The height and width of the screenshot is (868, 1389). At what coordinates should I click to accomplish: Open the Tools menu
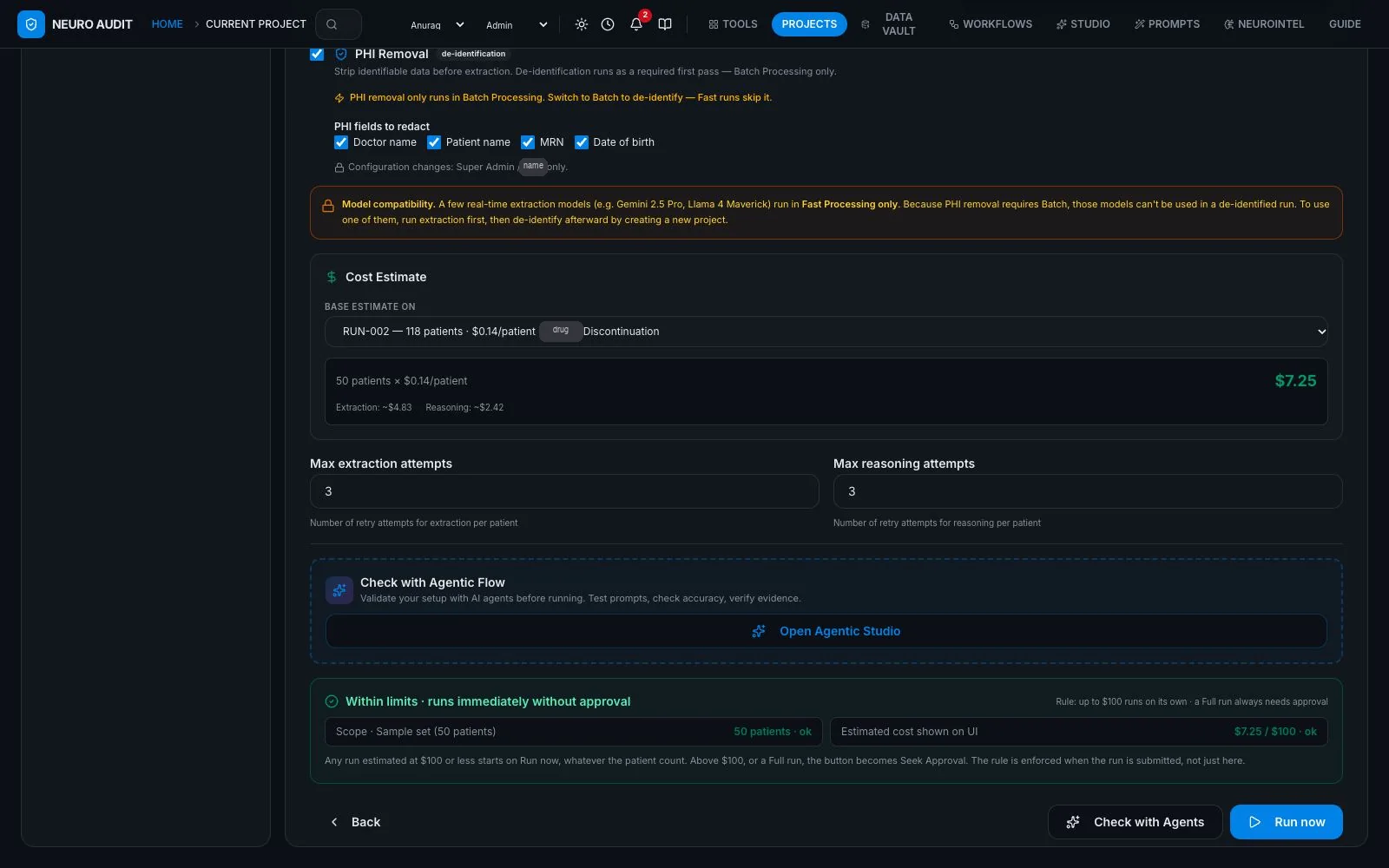(733, 24)
